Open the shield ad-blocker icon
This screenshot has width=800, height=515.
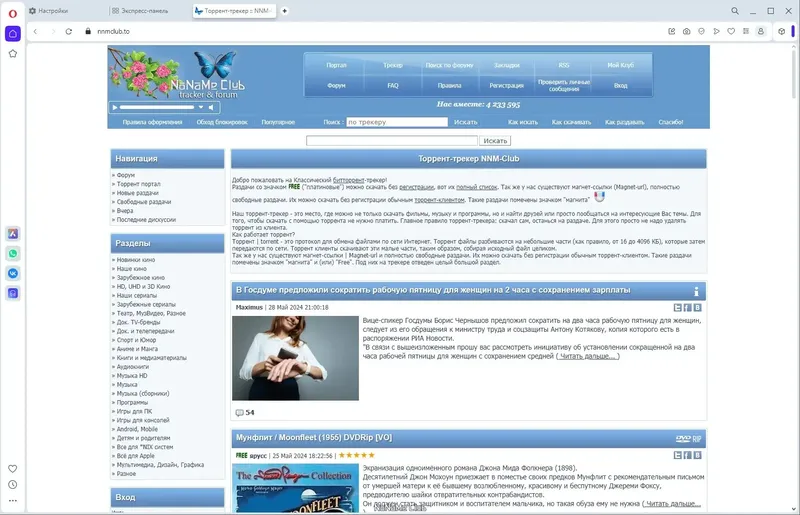pos(702,31)
